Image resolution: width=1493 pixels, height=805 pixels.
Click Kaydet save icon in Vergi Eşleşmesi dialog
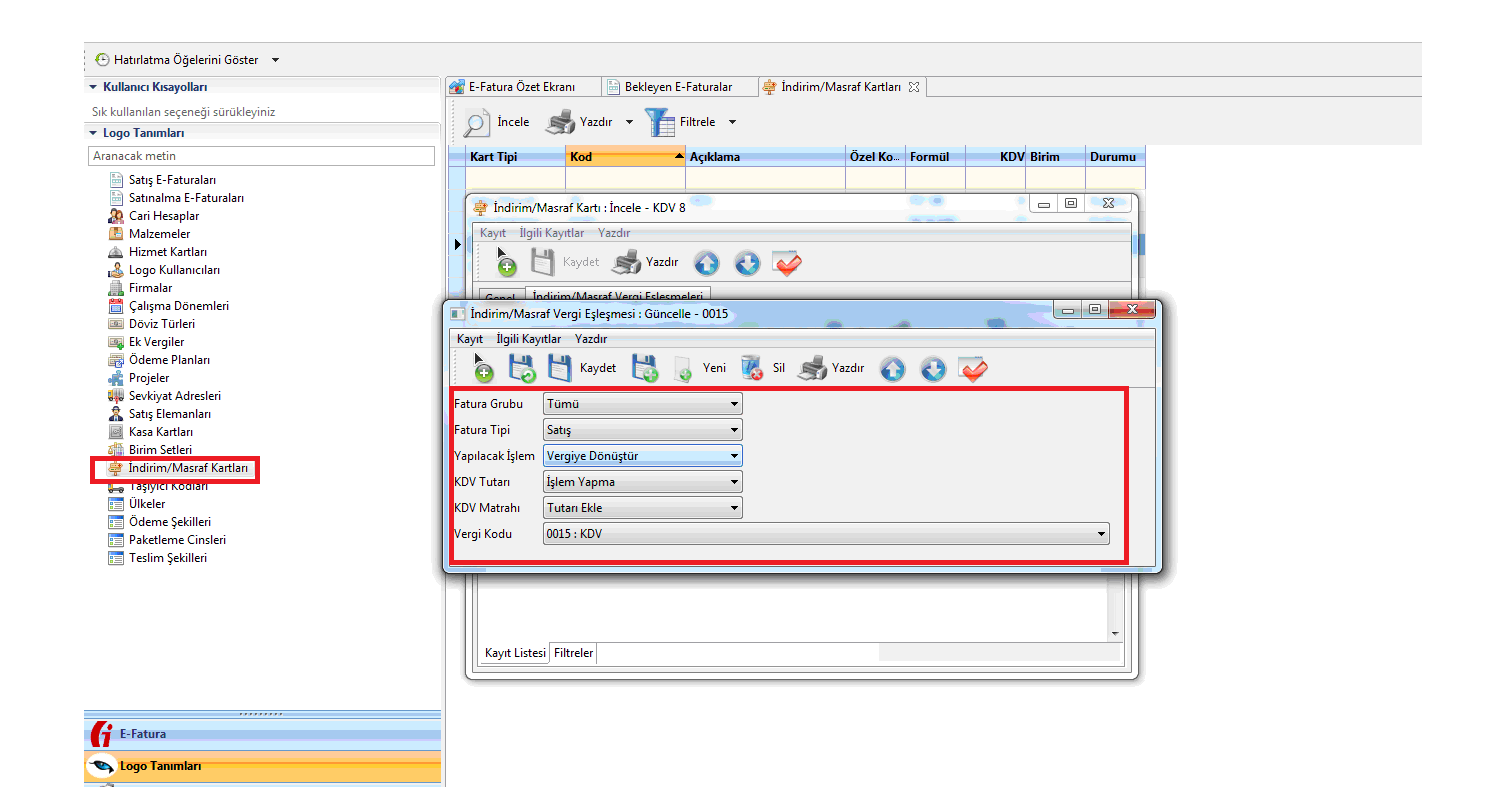point(559,368)
